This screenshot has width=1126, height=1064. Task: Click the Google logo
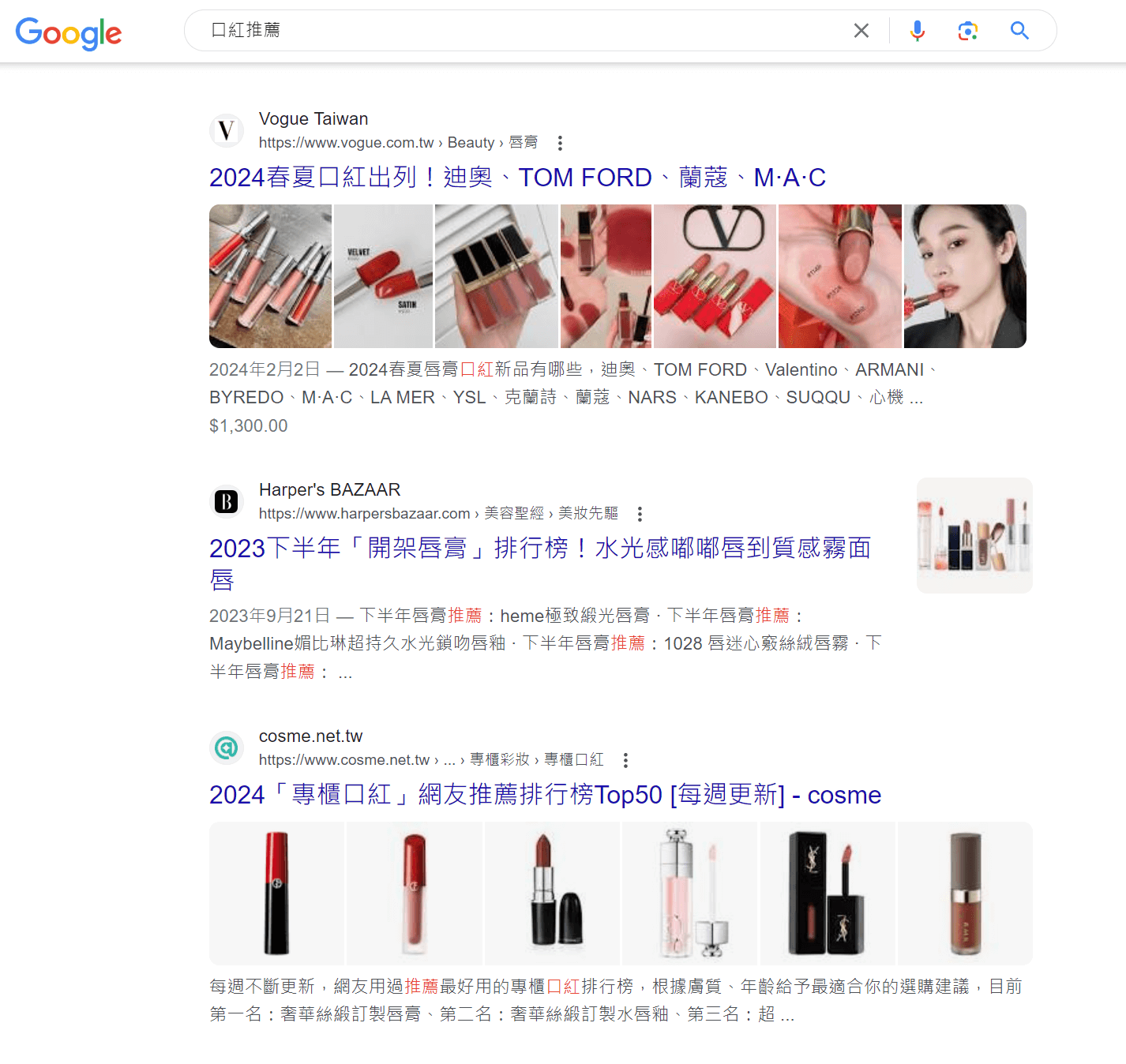pyautogui.click(x=69, y=33)
